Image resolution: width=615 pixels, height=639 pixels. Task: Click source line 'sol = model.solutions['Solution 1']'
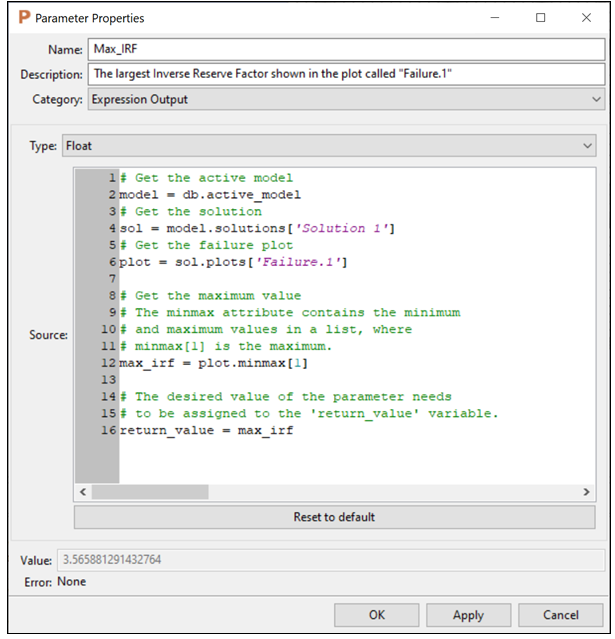(x=257, y=228)
